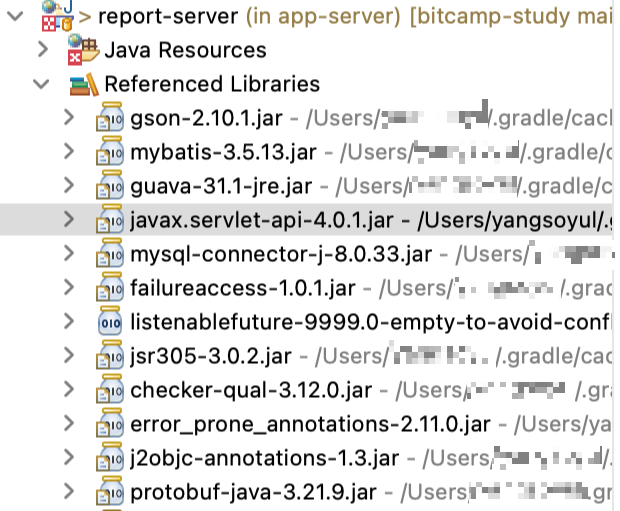620x511 pixels.
Task: Click the j2objc-annotations-1.3.jar jar icon
Action: tap(110, 457)
